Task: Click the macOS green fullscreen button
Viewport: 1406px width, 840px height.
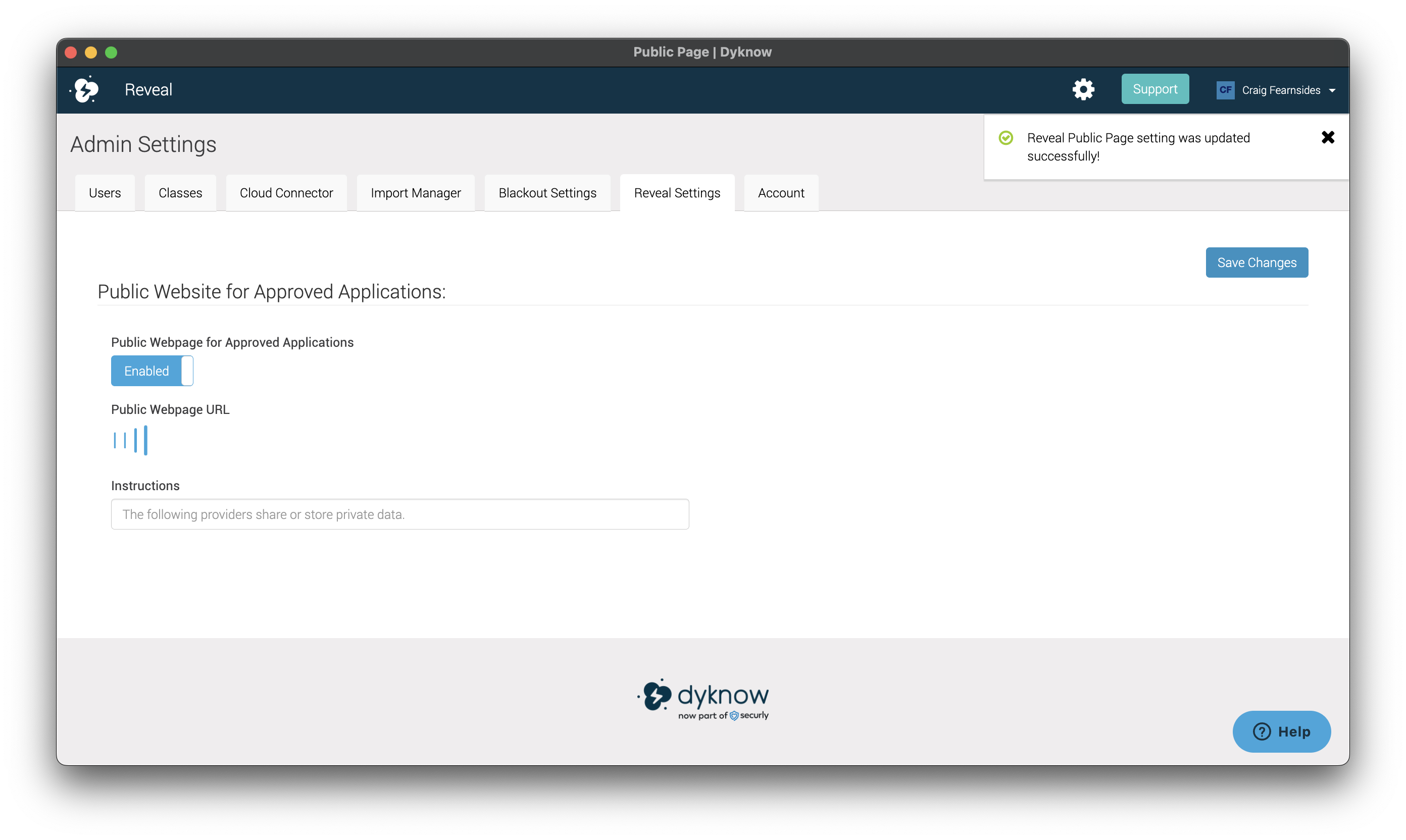Action: tap(111, 52)
